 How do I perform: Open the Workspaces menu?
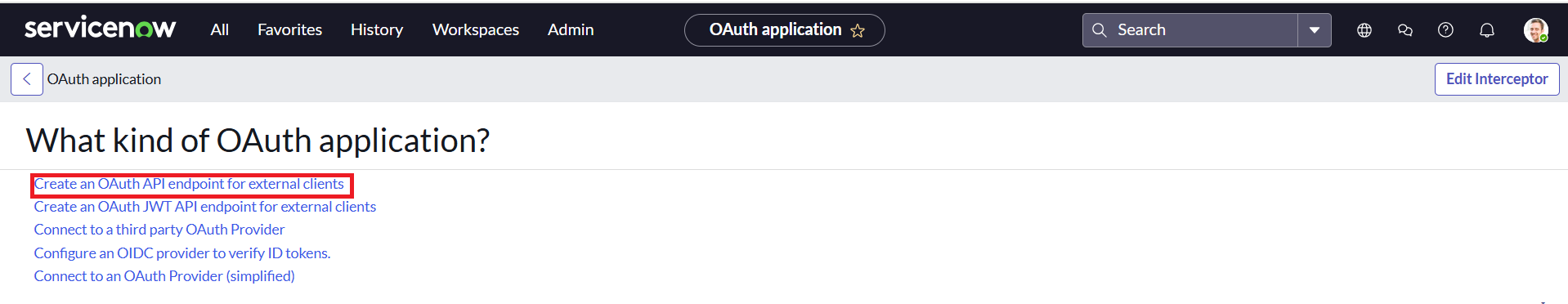476,29
